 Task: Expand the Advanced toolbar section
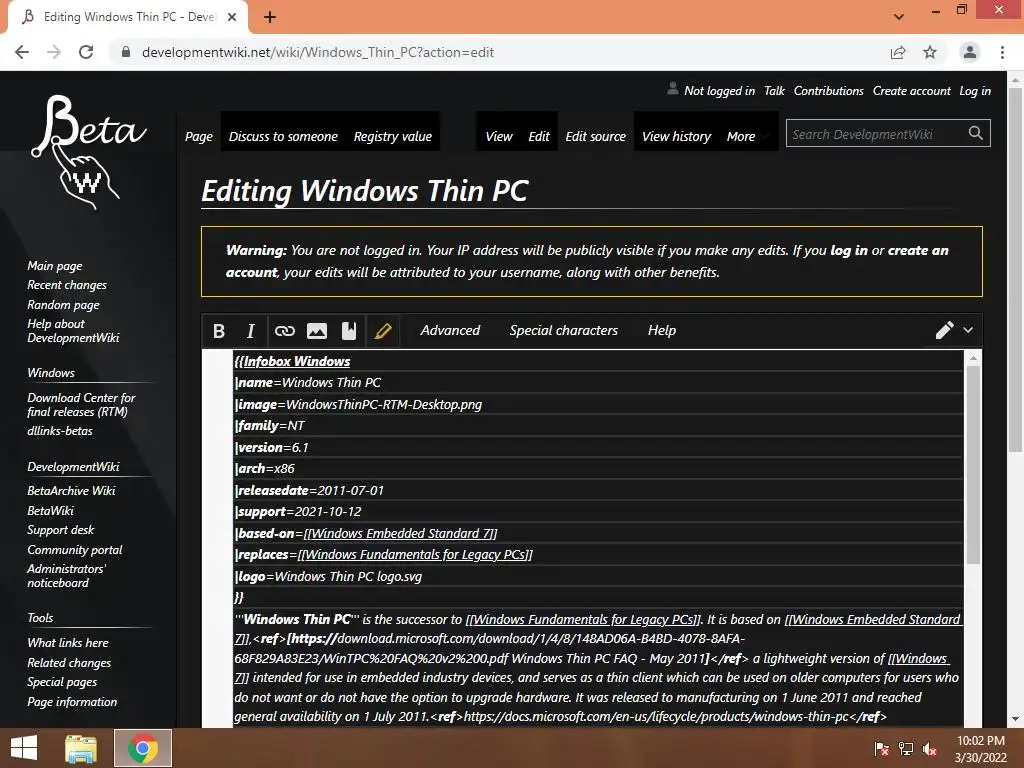450,330
